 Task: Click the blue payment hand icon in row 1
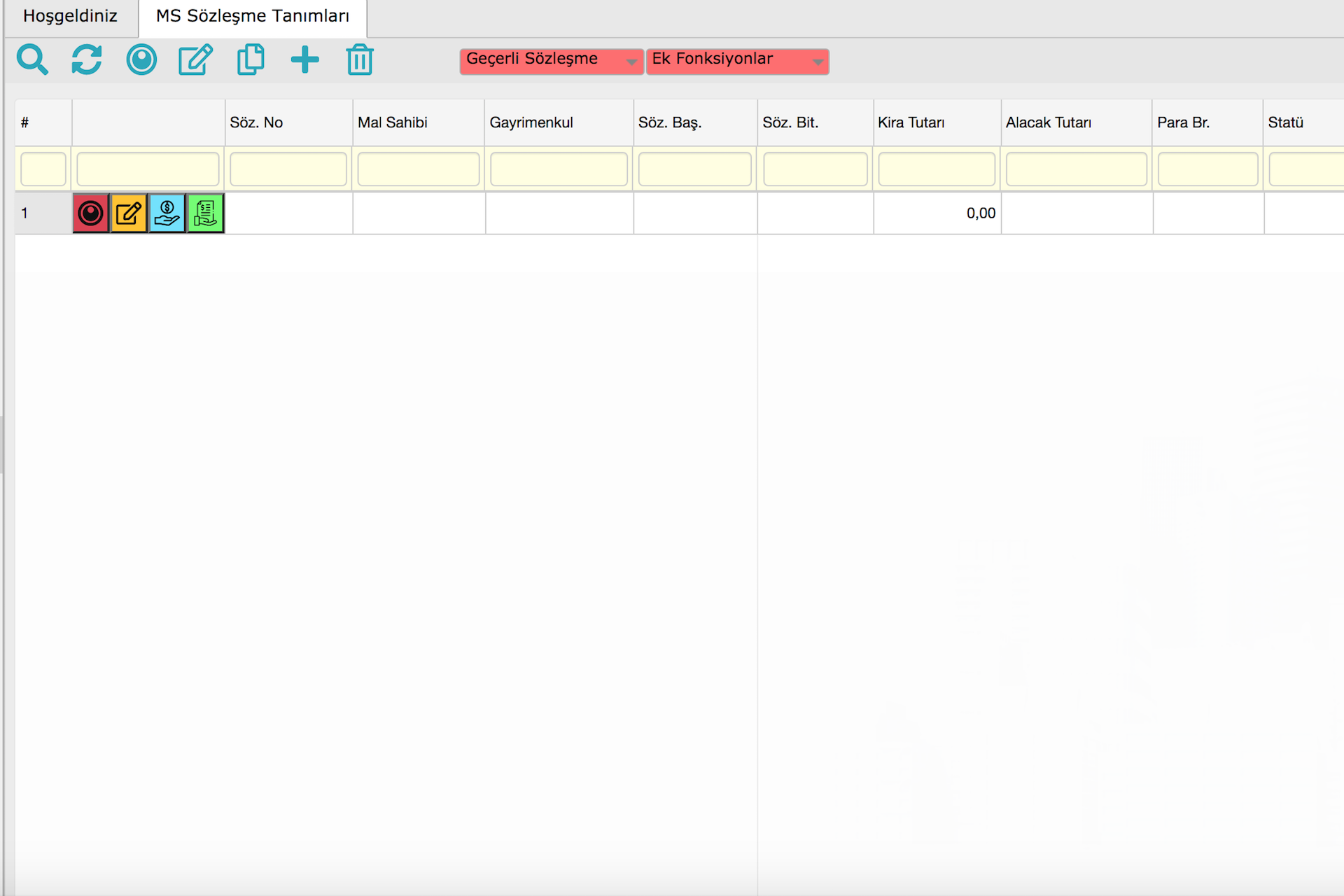[x=167, y=213]
